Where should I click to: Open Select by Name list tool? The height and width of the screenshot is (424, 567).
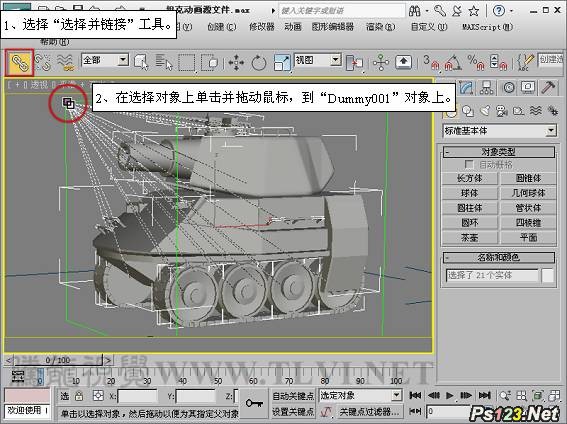coord(163,63)
